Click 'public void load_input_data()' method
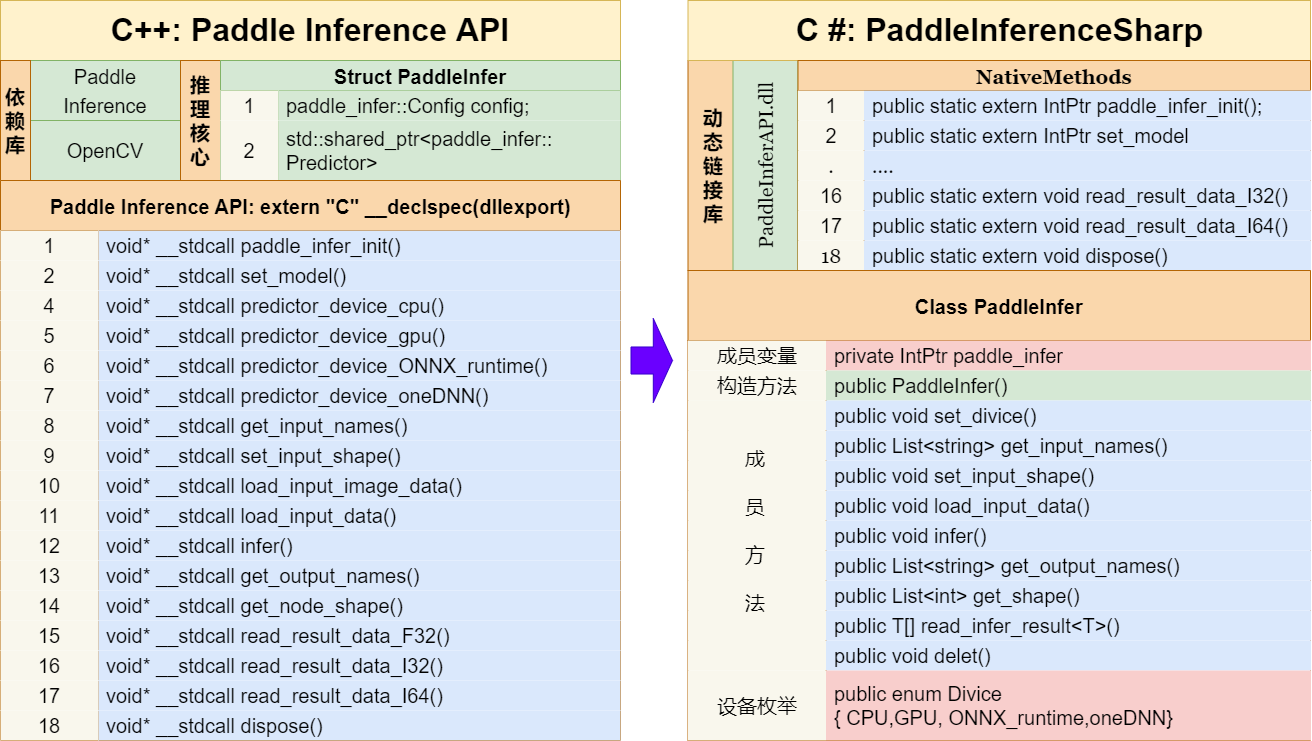Image resolution: width=1312 pixels, height=741 pixels. [x=1068, y=506]
